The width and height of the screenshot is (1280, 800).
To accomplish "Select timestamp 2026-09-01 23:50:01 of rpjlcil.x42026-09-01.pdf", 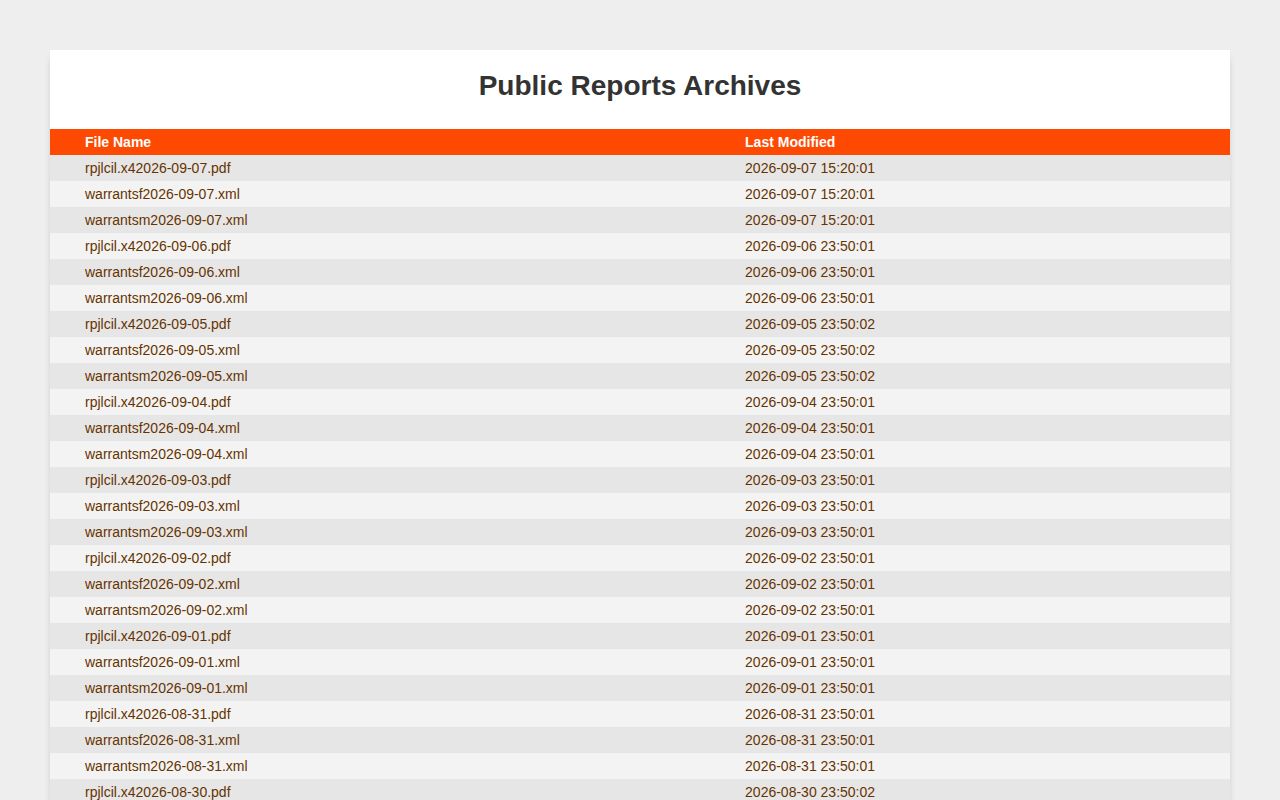I will click(810, 636).
